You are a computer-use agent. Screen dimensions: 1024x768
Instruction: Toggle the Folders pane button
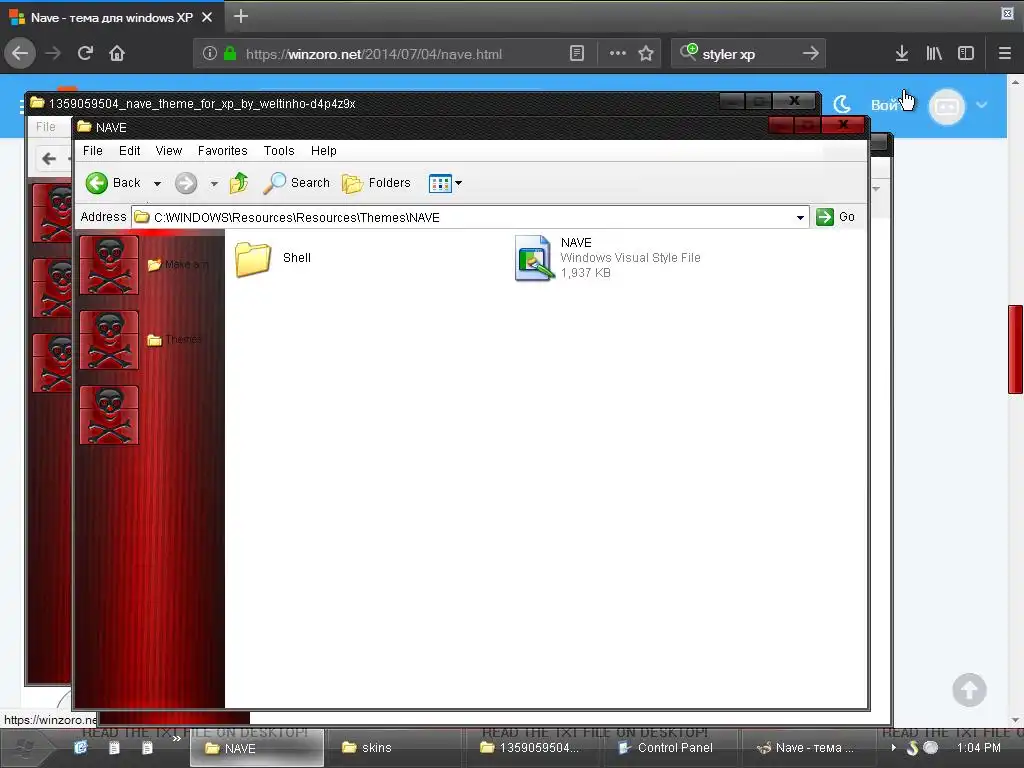click(376, 183)
